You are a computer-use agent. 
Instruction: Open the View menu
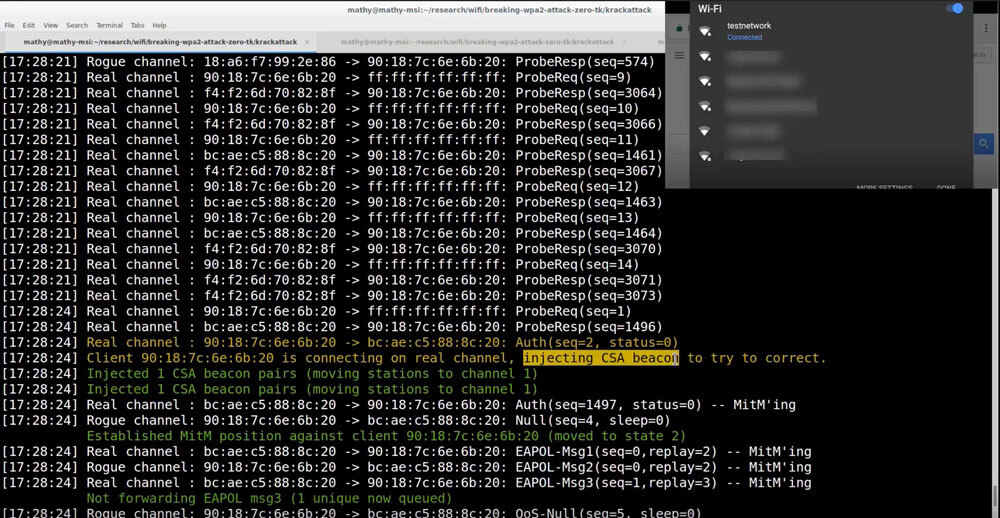[x=50, y=25]
